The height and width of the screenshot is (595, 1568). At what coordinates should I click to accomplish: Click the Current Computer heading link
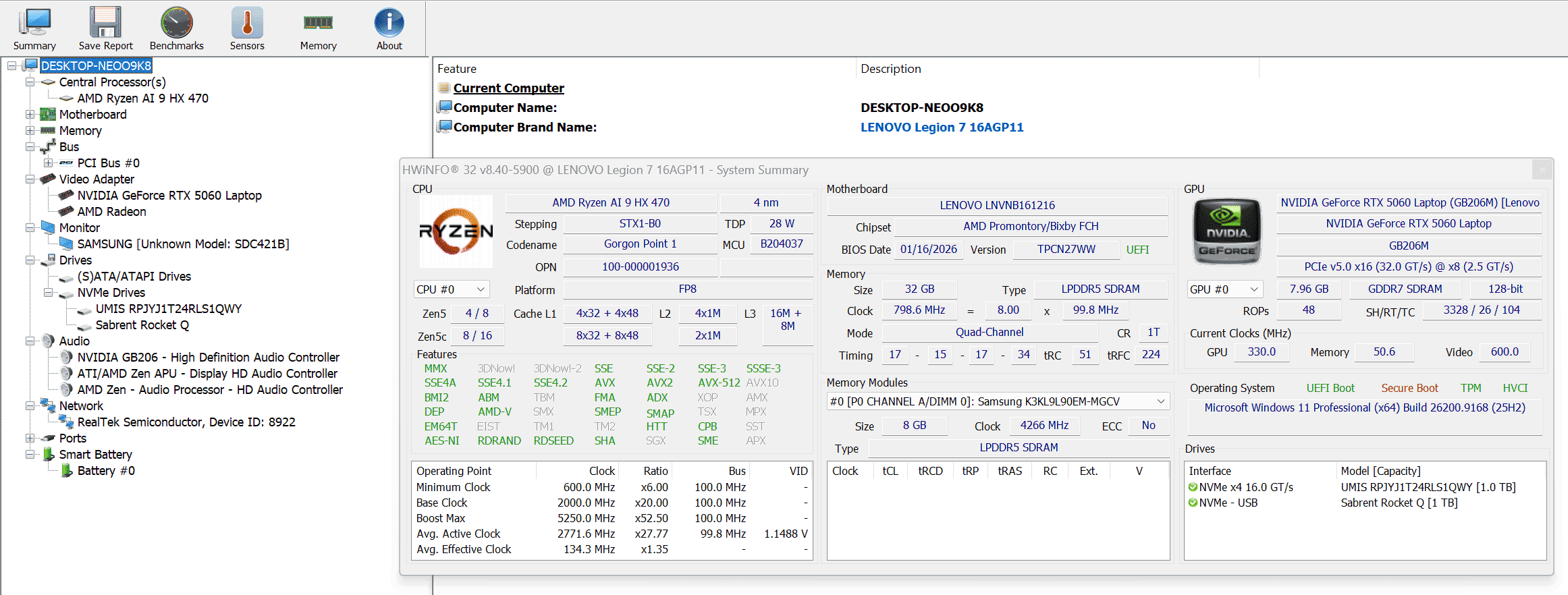coord(508,88)
